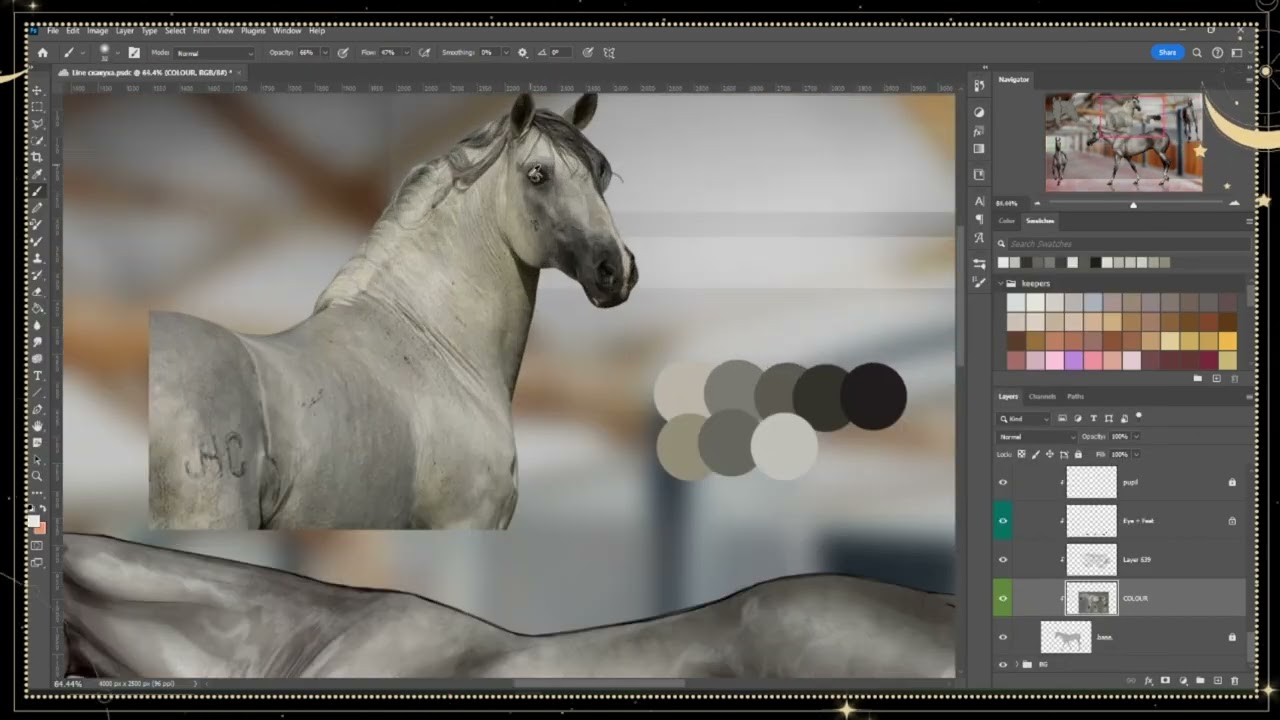Click the Home icon in options bar
The height and width of the screenshot is (720, 1280).
point(42,52)
